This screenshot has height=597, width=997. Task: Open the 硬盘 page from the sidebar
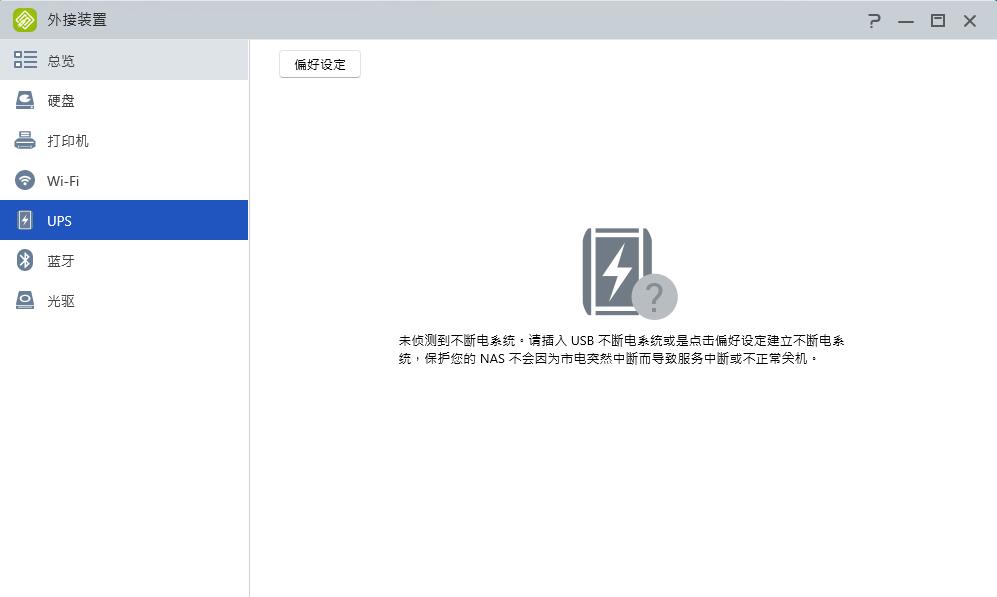coord(62,100)
